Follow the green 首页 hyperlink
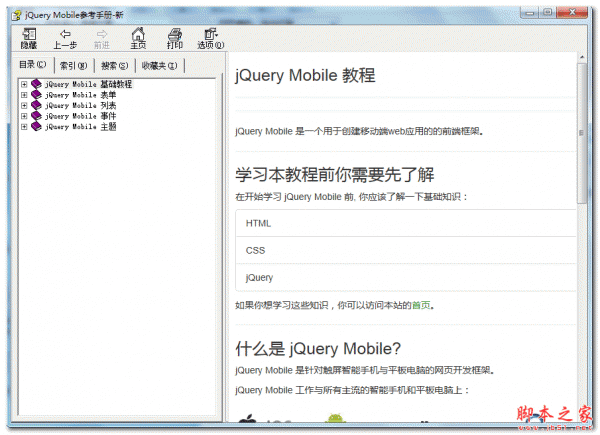The height and width of the screenshot is (435, 600). click(421, 305)
